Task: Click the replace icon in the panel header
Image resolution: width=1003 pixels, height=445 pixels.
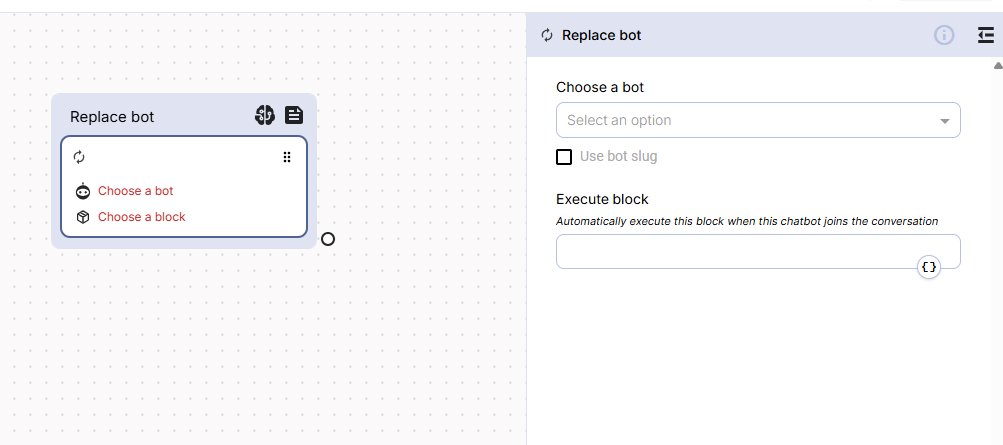Action: pyautogui.click(x=547, y=35)
